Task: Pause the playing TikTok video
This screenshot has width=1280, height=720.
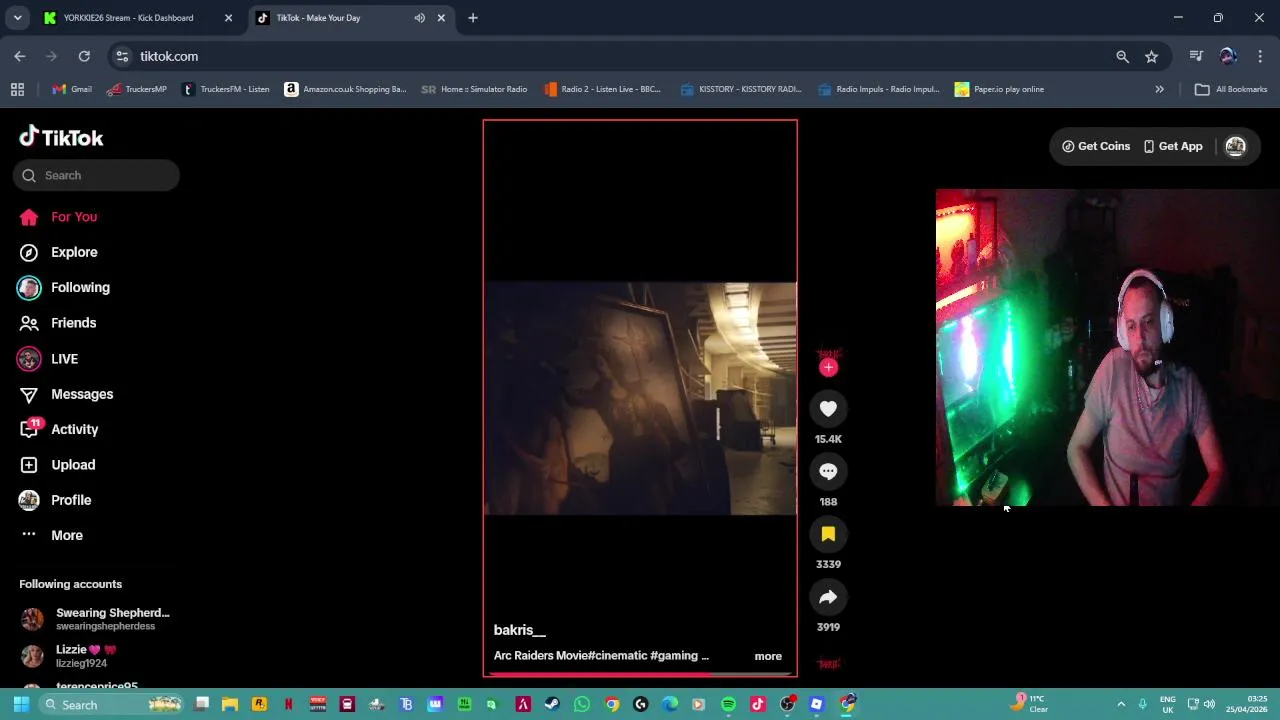Action: 640,398
